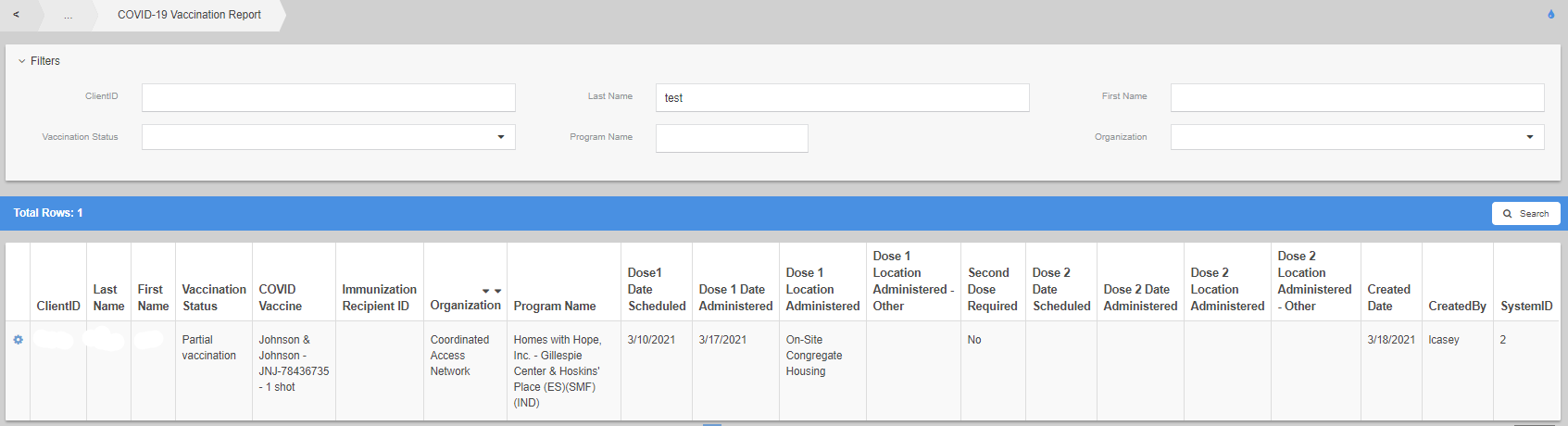This screenshot has width=1568, height=426.
Task: Open the Vaccination Status dropdown
Action: 328,137
